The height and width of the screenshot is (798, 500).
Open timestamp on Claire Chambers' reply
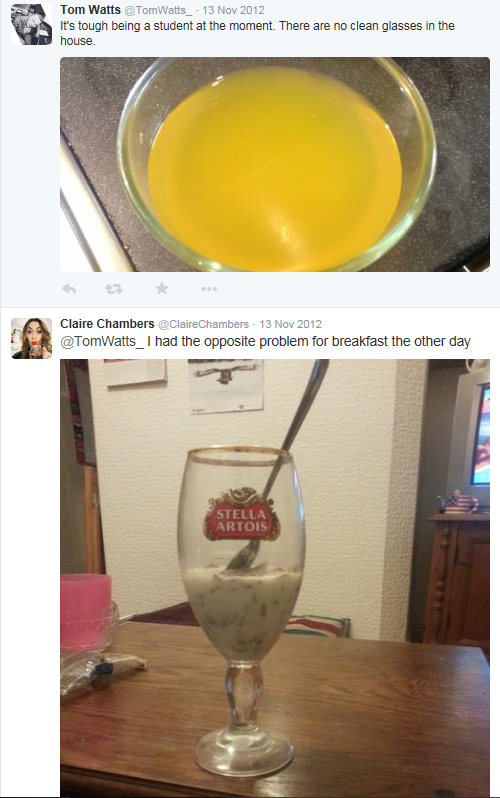(x=290, y=324)
